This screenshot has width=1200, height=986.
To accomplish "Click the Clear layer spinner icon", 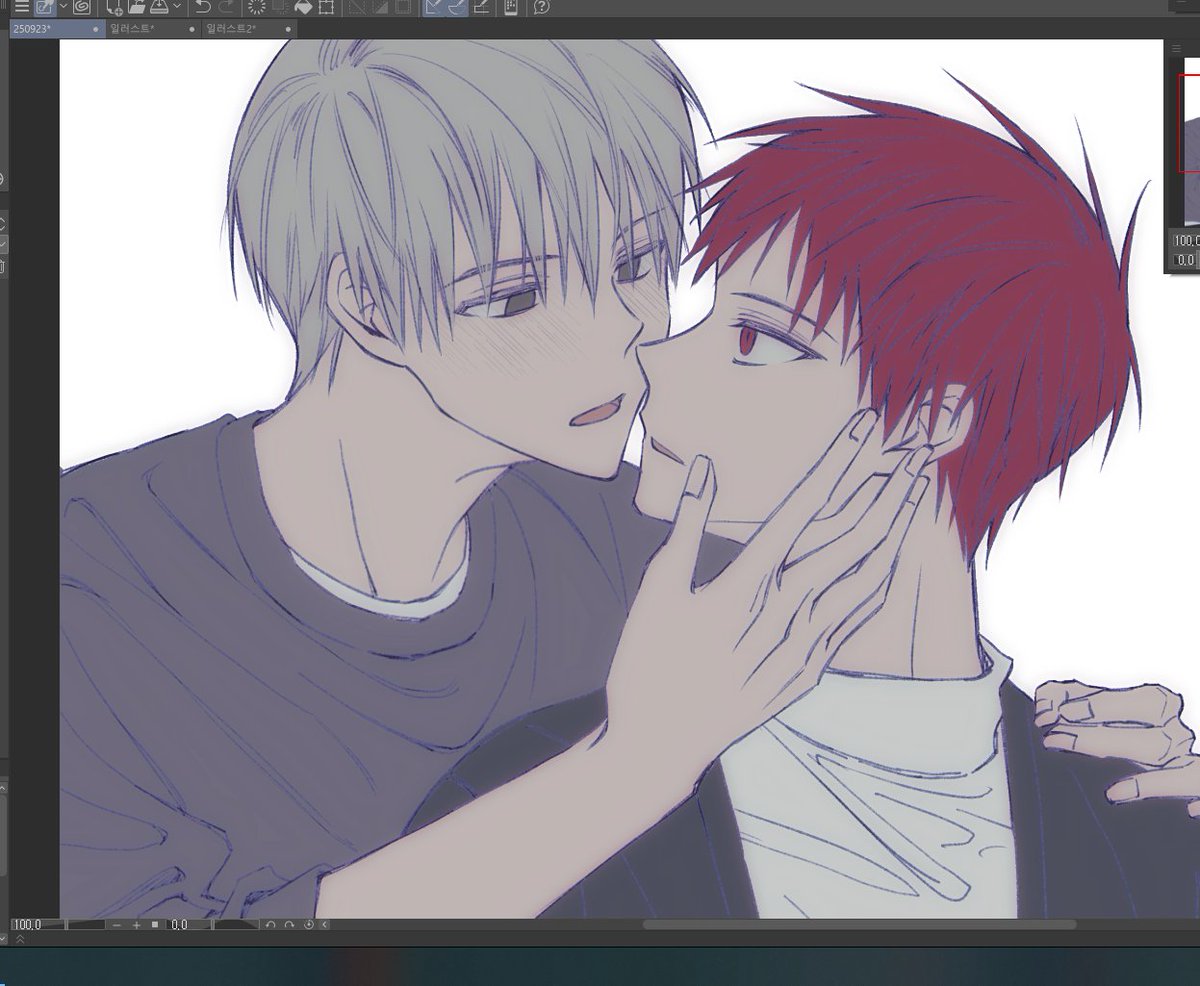I will pos(257,7).
